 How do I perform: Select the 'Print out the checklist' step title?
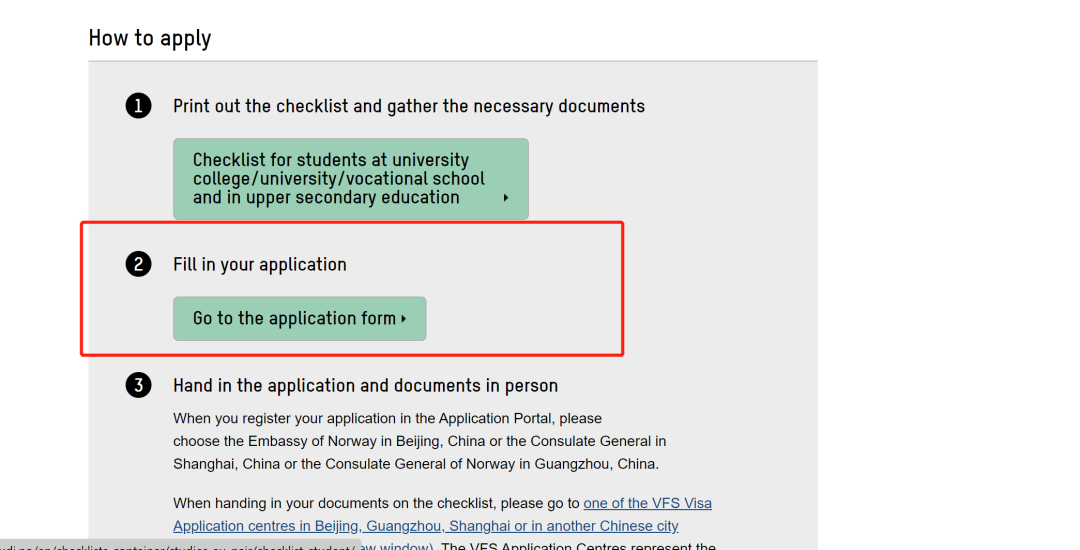(408, 106)
